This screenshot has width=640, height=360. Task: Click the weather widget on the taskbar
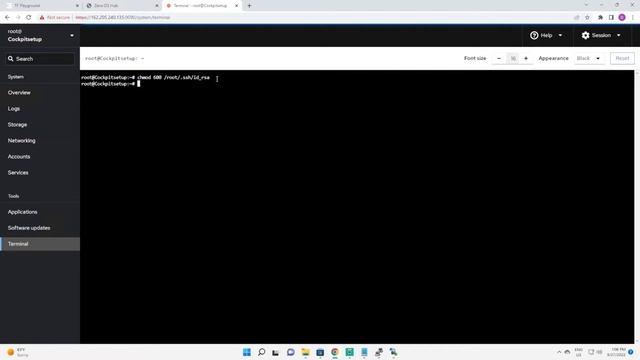(x=18, y=352)
